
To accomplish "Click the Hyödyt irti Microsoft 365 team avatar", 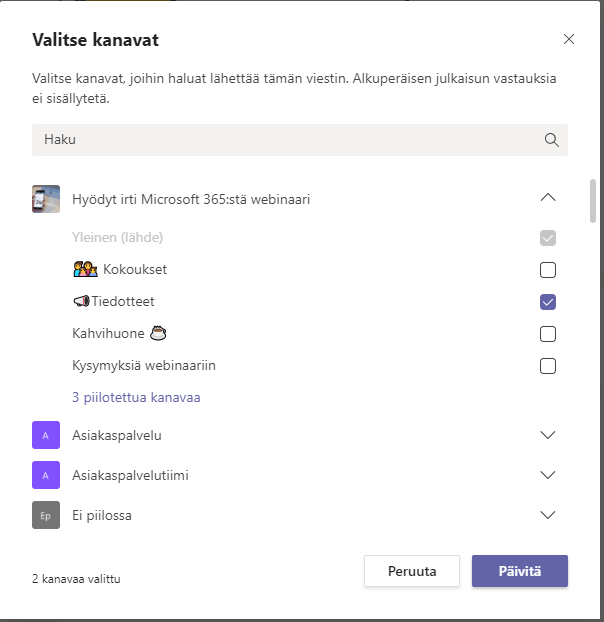I will 46,199.
